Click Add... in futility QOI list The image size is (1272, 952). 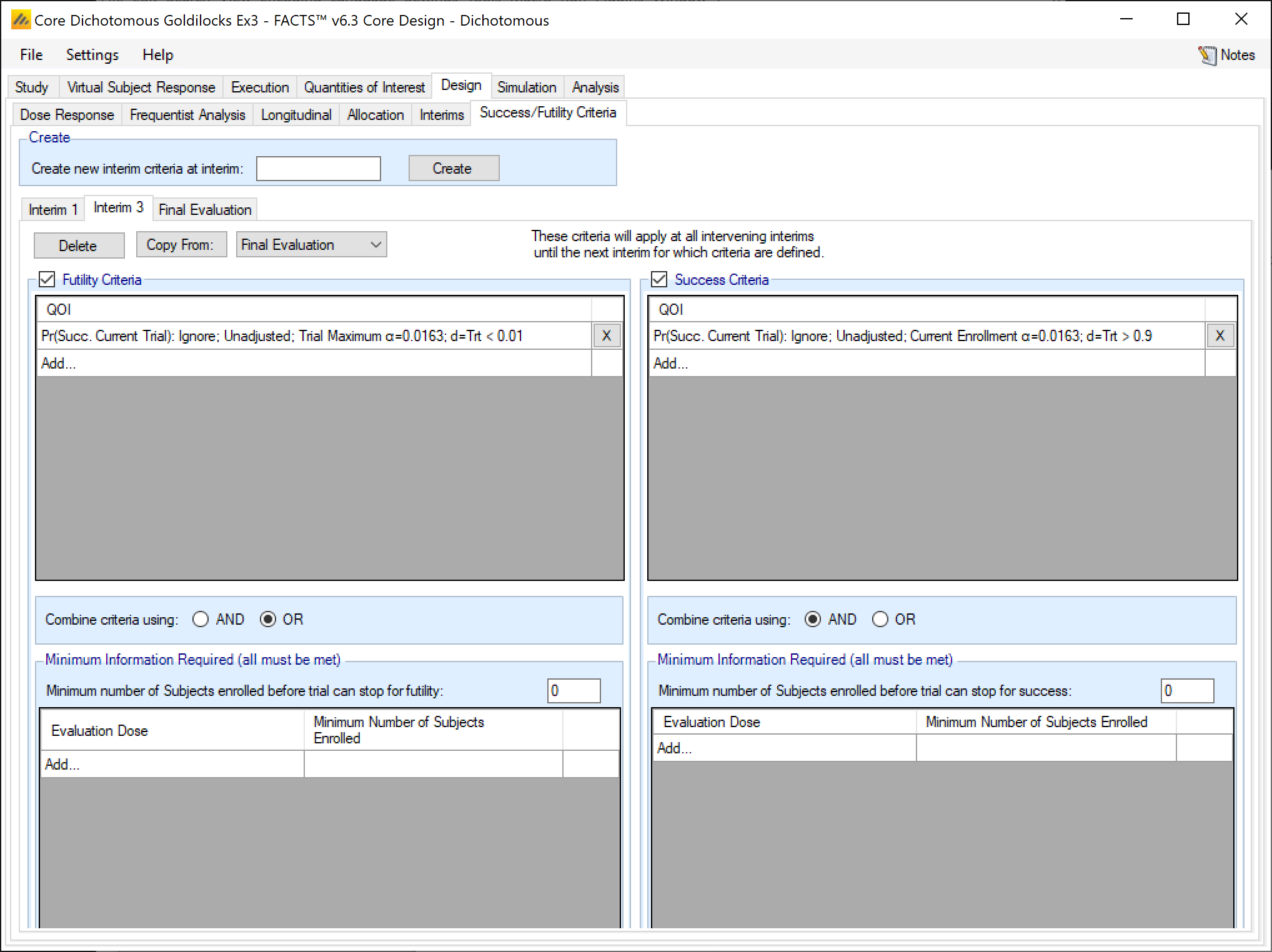[59, 363]
